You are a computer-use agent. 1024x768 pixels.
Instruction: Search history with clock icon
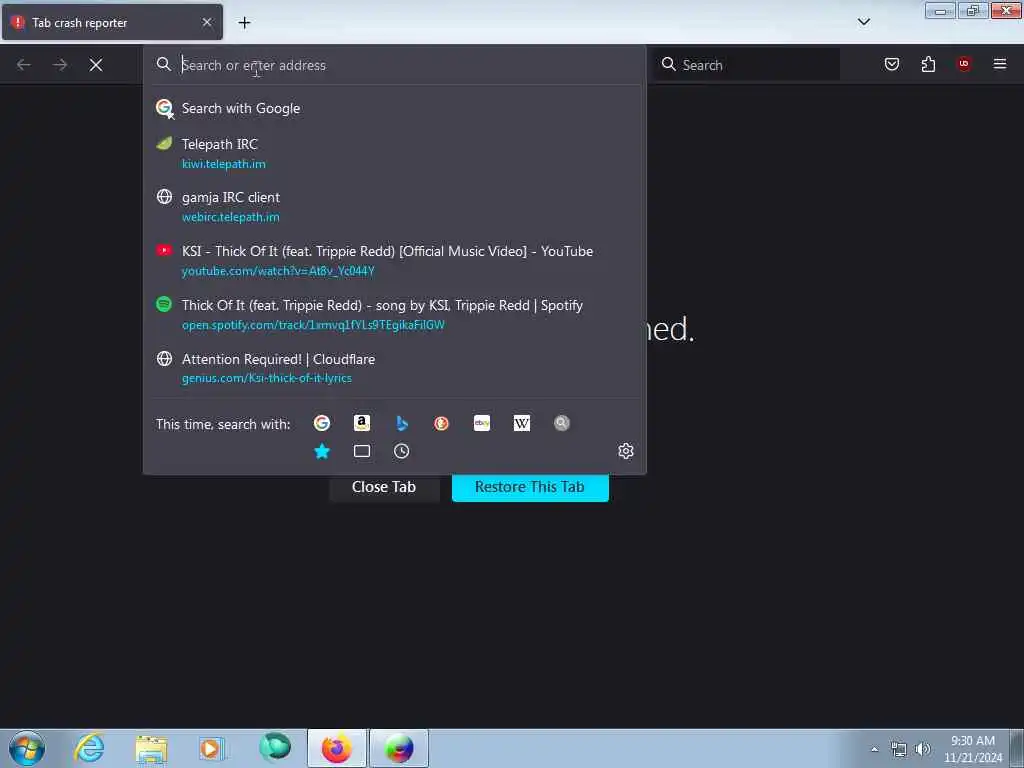402,451
